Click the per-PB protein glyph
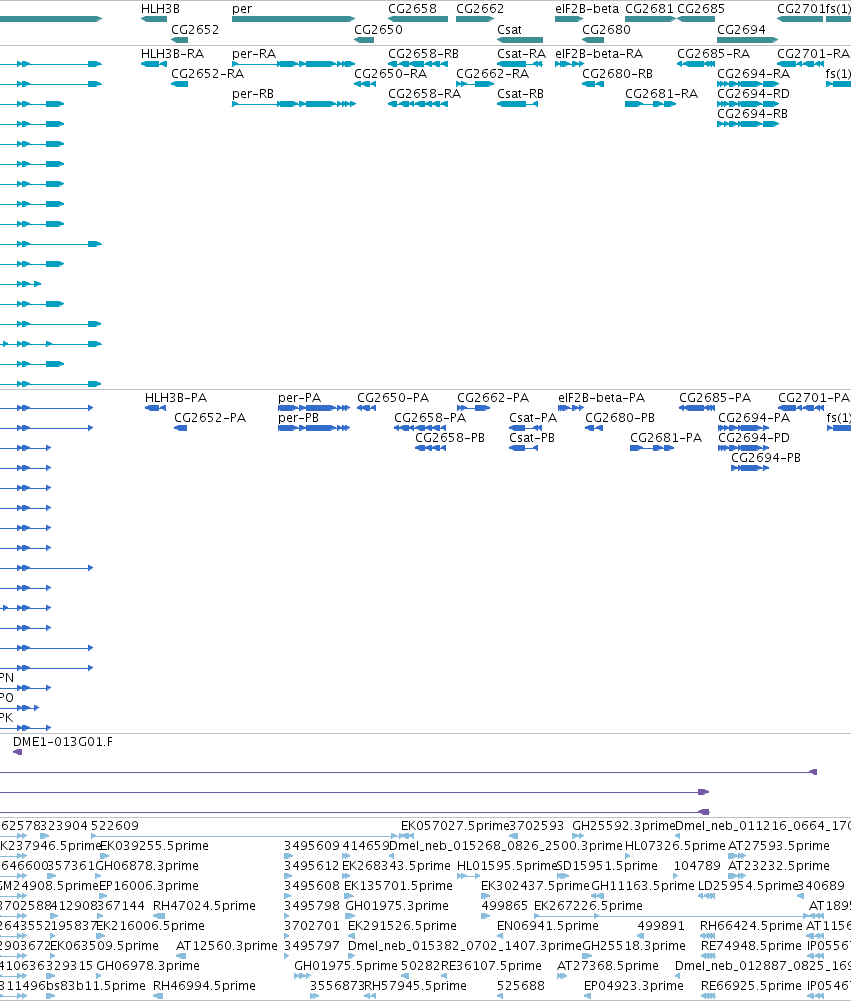This screenshot has height=1001, width=851. click(x=314, y=428)
